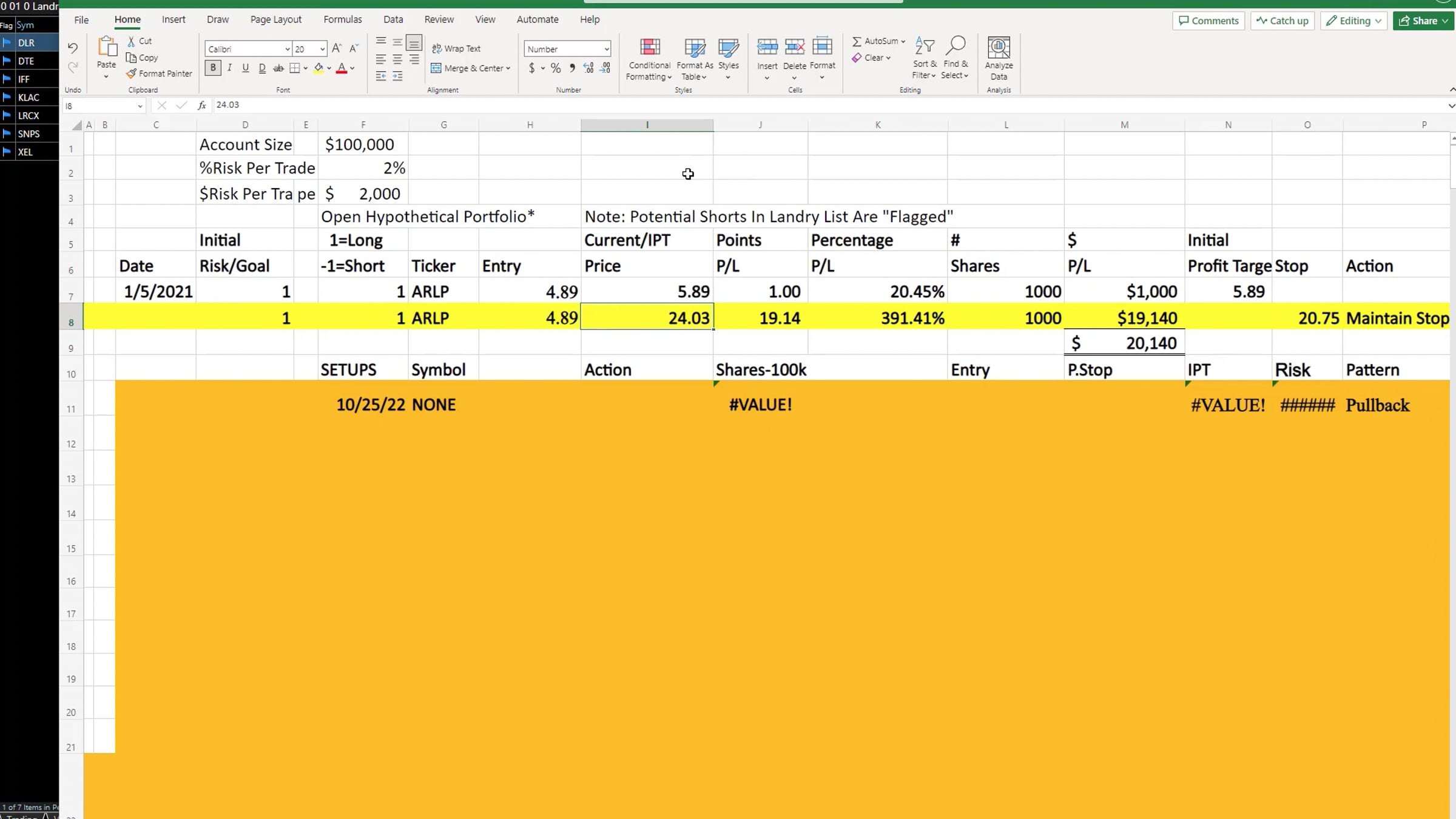Apply the comma number style
This screenshot has height=819, width=1456.
click(572, 68)
